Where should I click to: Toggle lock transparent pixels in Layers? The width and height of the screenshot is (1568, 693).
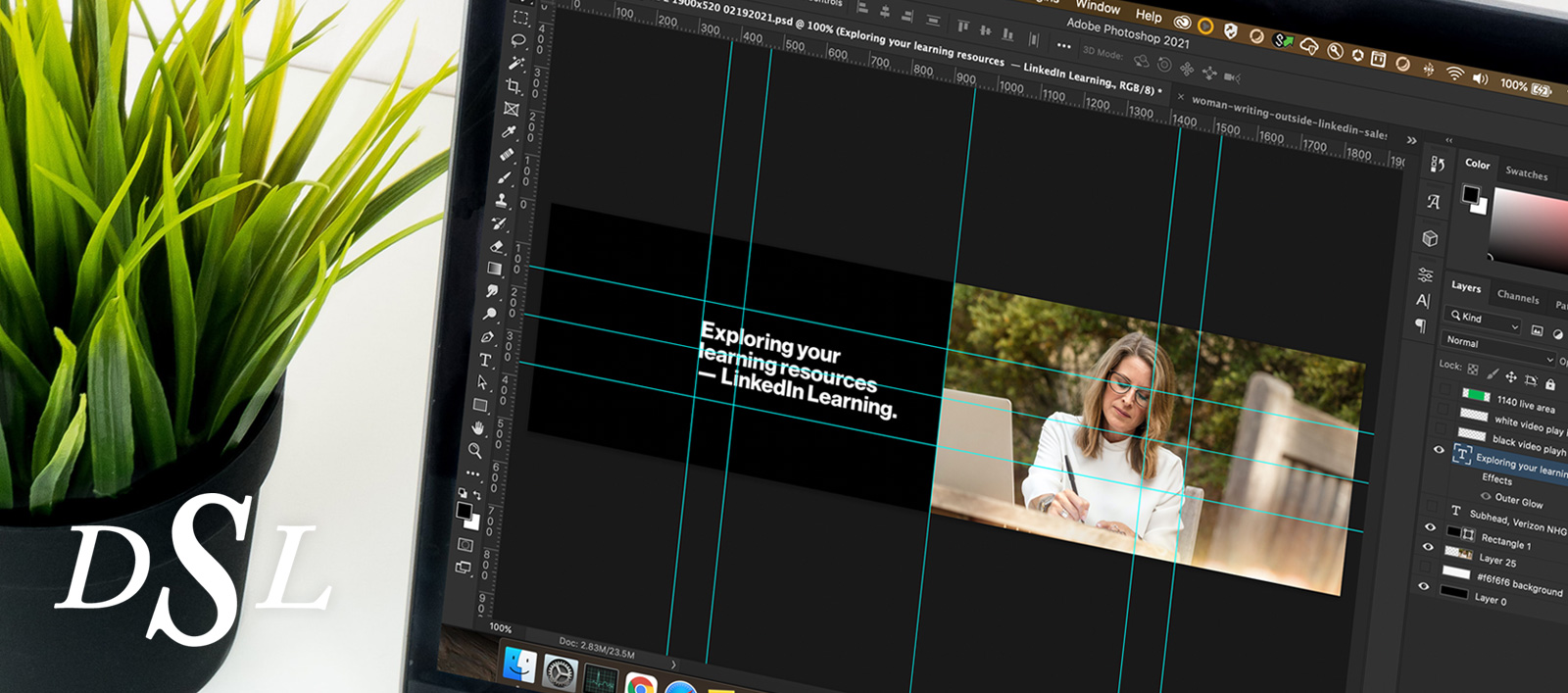pyautogui.click(x=1473, y=370)
